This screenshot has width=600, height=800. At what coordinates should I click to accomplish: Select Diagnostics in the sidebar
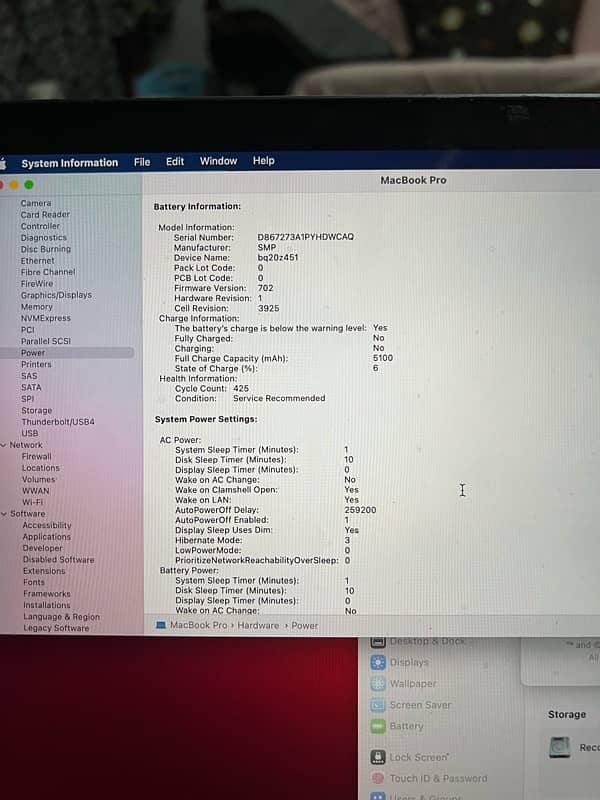[x=43, y=238]
